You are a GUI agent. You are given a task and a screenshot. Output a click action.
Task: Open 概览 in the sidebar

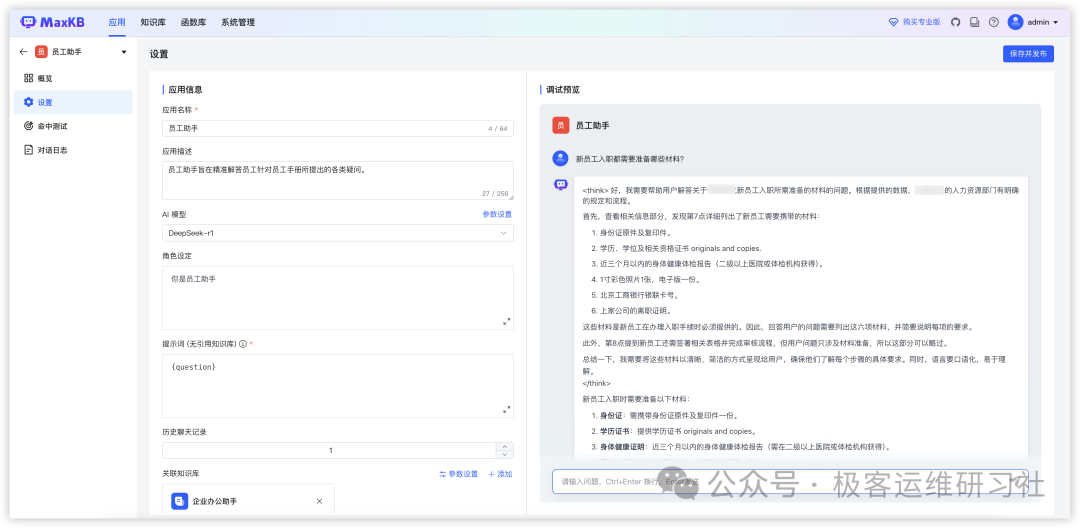click(73, 78)
